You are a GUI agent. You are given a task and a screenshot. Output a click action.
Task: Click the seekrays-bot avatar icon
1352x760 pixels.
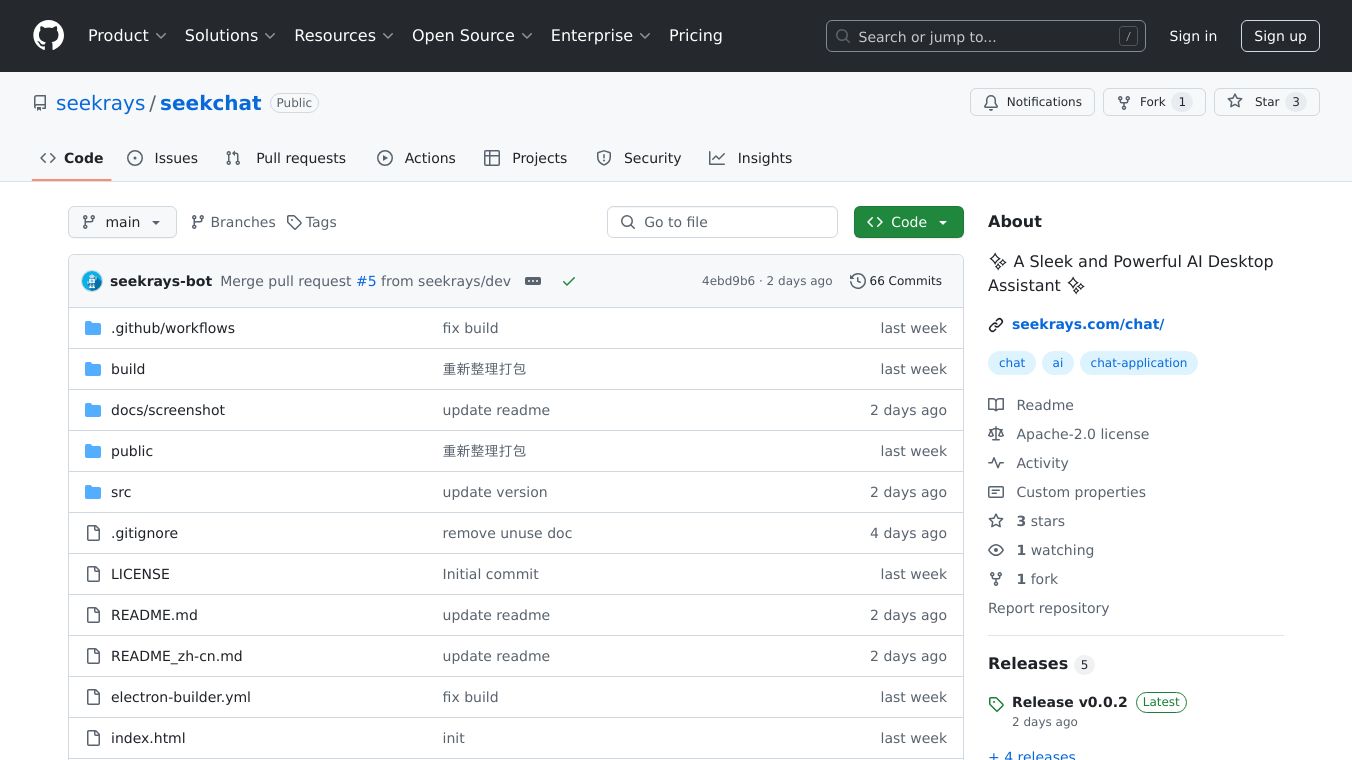tap(92, 281)
